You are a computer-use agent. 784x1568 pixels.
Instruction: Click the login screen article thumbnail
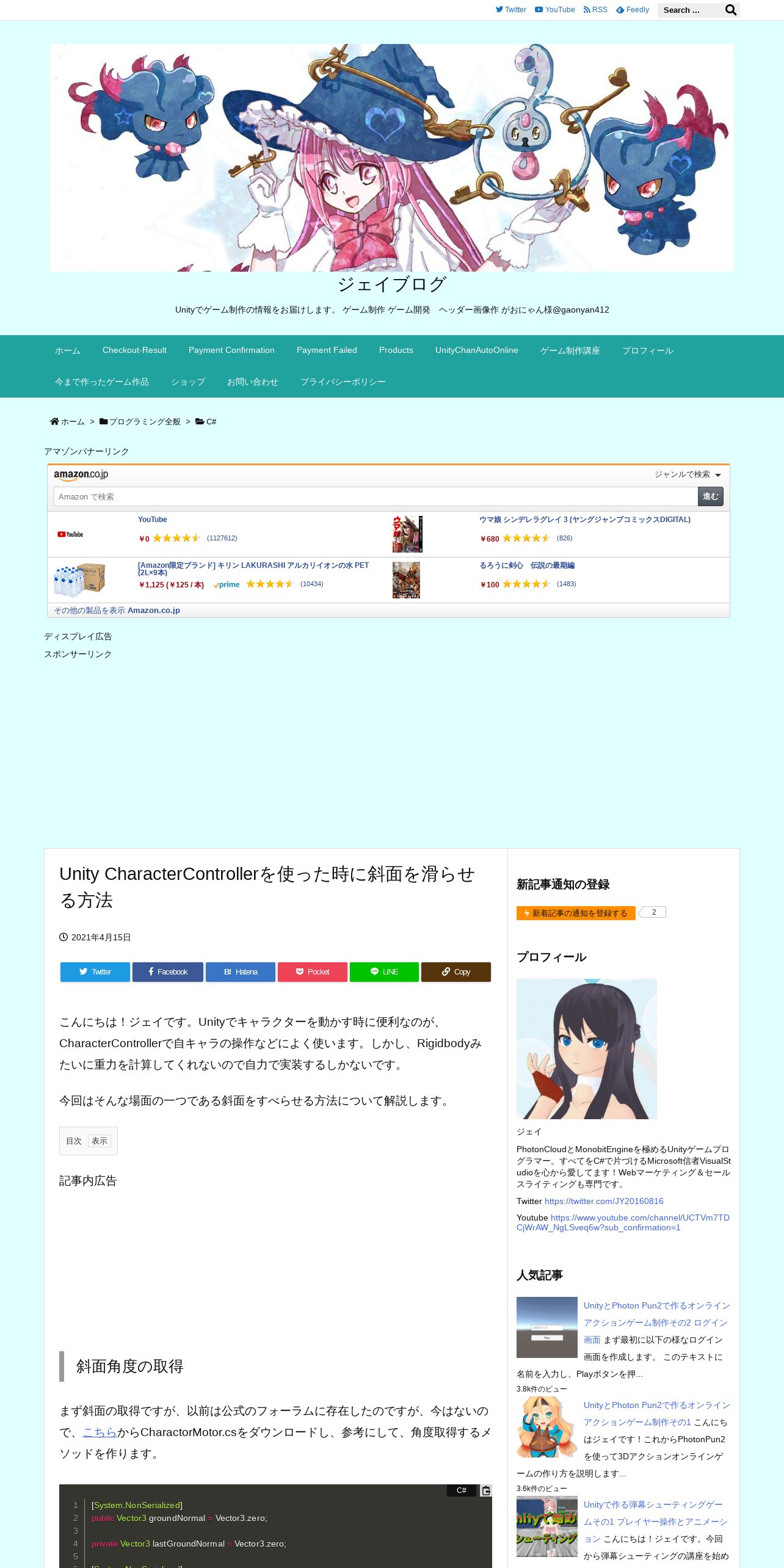tap(547, 1327)
